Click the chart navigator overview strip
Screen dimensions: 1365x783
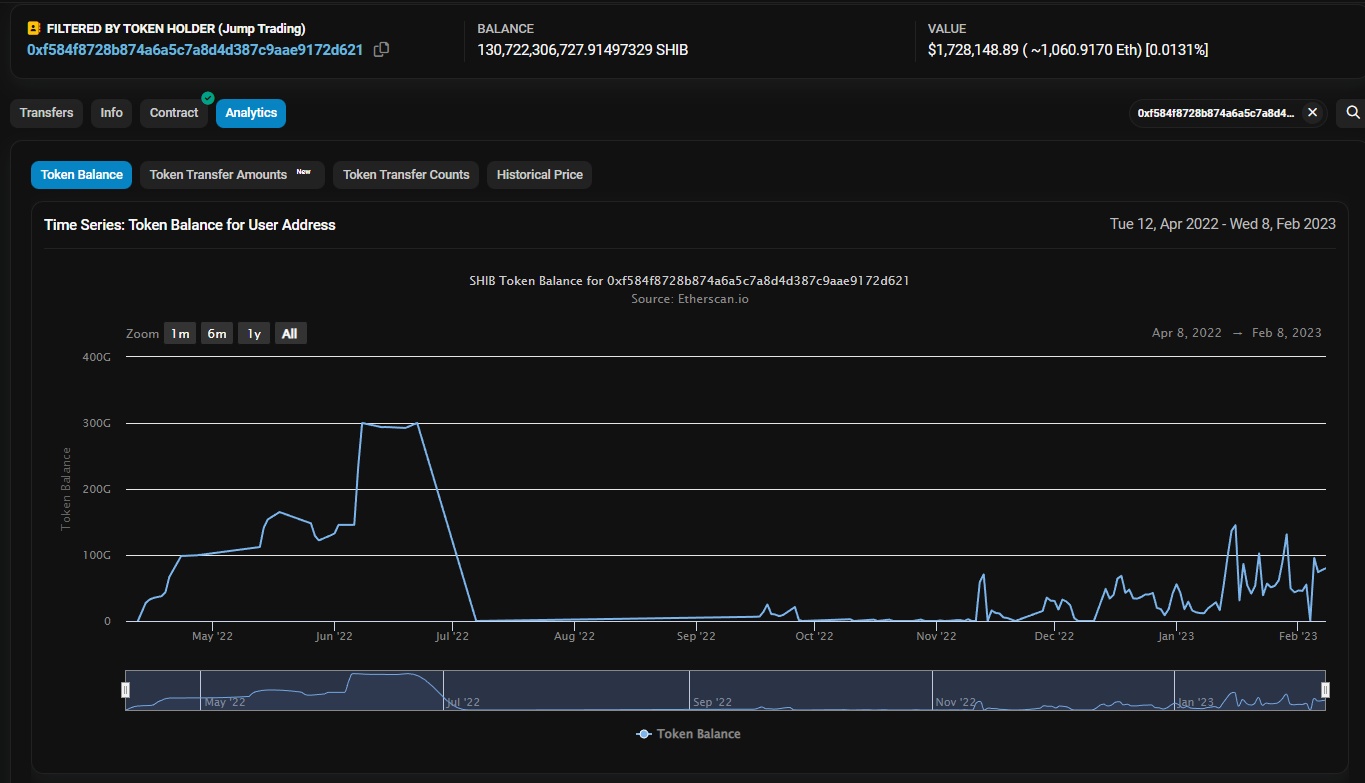pos(725,690)
